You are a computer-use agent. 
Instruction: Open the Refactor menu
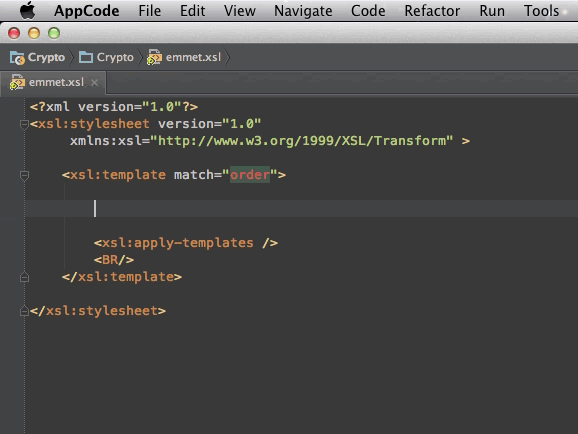[432, 11]
